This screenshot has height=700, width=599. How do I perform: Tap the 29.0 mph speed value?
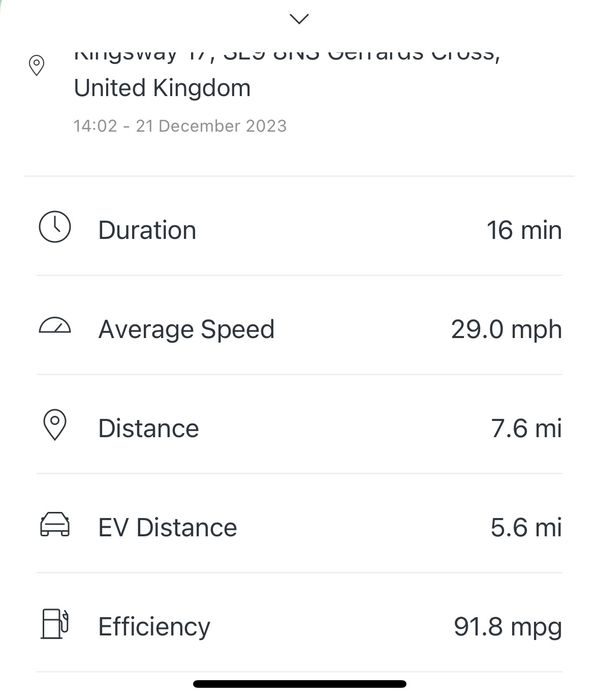coord(506,330)
